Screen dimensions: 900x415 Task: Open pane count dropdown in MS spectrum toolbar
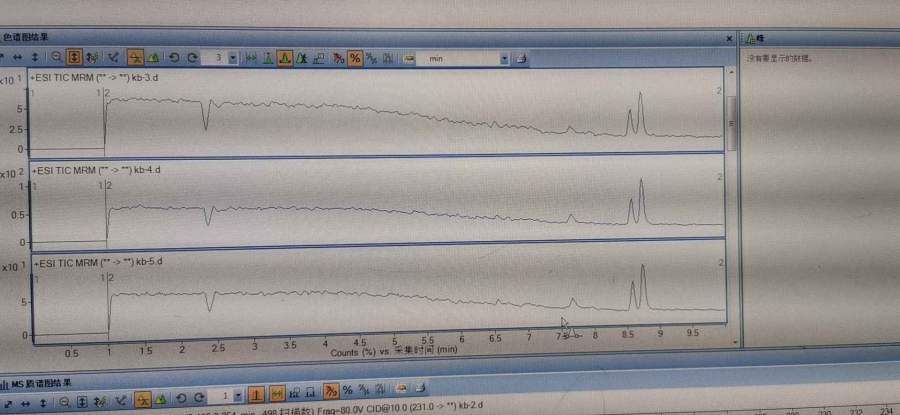pos(238,397)
